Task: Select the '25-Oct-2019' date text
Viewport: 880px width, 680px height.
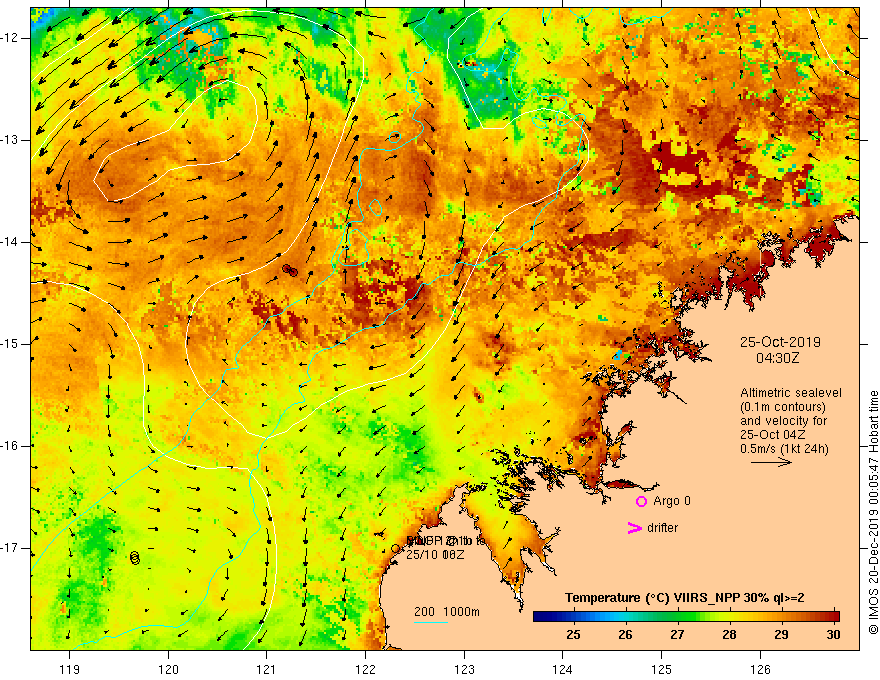Action: [780, 342]
